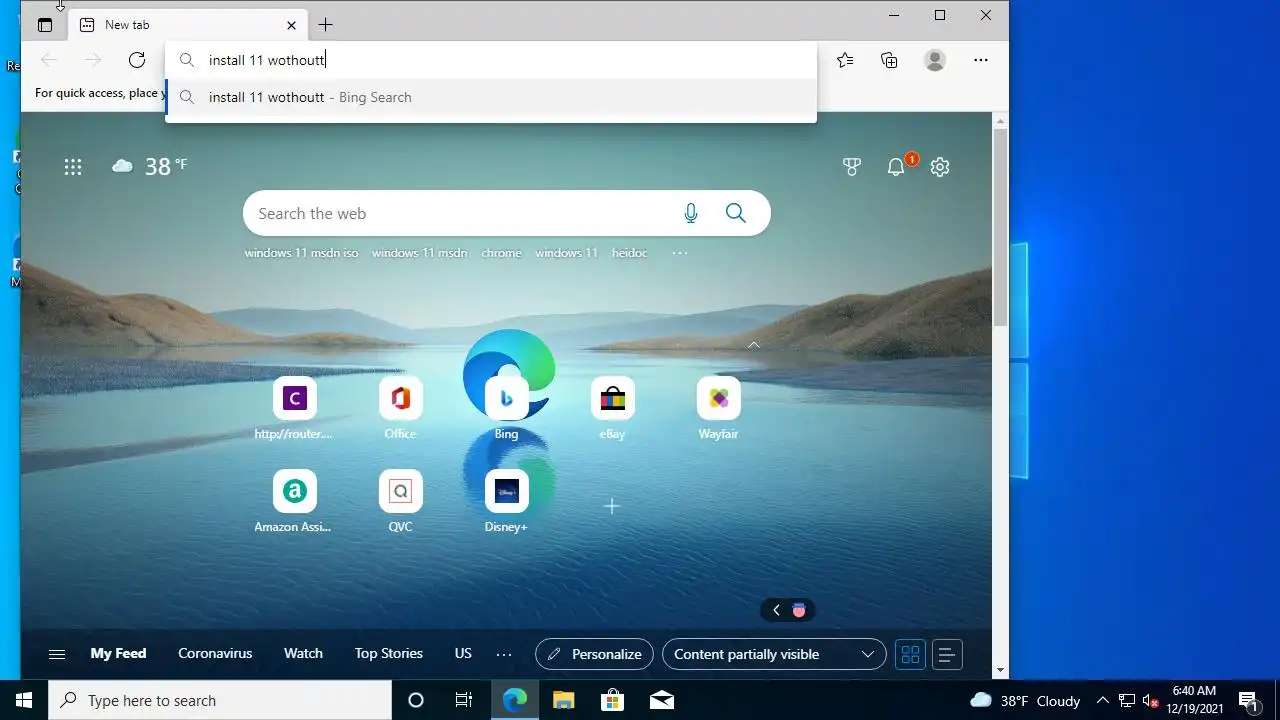The height and width of the screenshot is (720, 1280).
Task: Open the Action Center notifications icon
Action: click(1248, 700)
